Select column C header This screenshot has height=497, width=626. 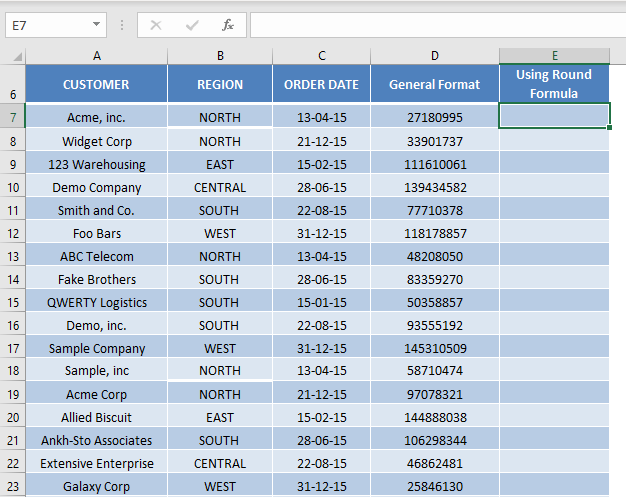pyautogui.click(x=321, y=56)
